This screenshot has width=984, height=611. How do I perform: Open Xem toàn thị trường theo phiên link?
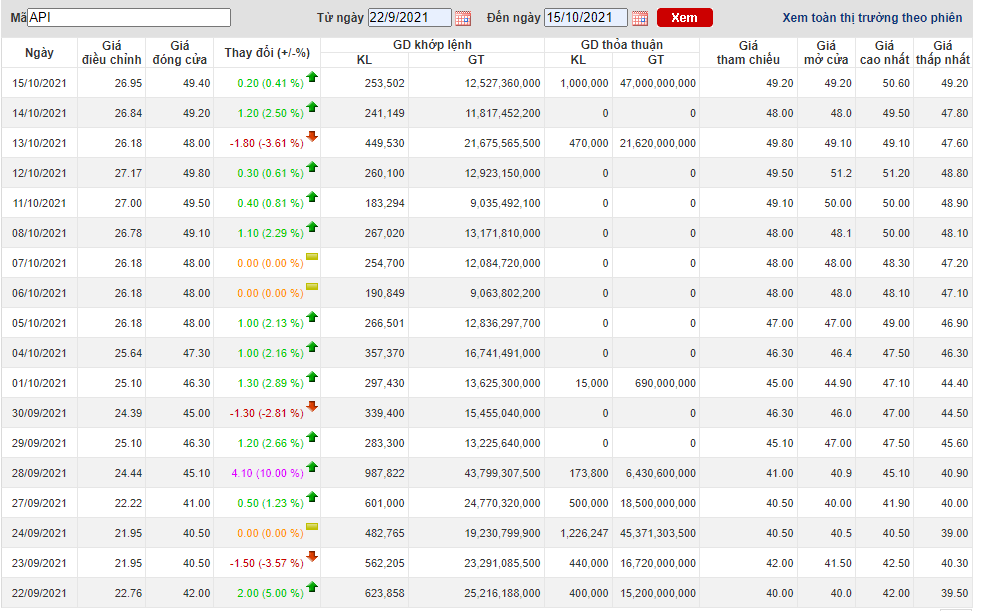[x=872, y=18]
